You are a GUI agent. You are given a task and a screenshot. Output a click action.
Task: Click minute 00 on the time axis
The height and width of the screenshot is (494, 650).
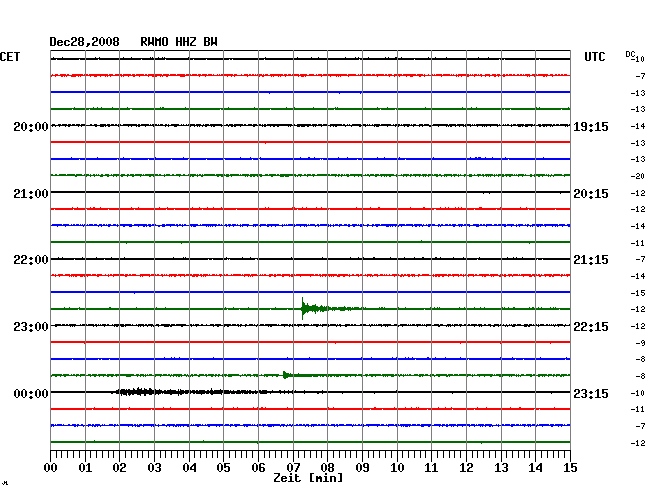pos(51,467)
